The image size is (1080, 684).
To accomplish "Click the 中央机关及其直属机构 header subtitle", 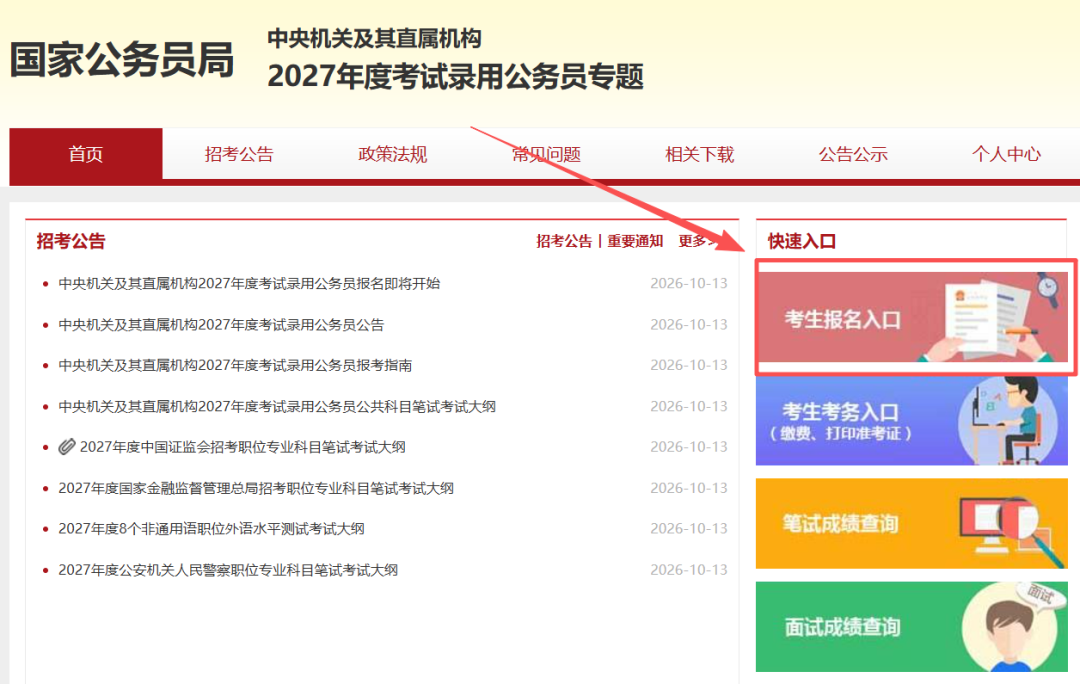I will (x=375, y=39).
